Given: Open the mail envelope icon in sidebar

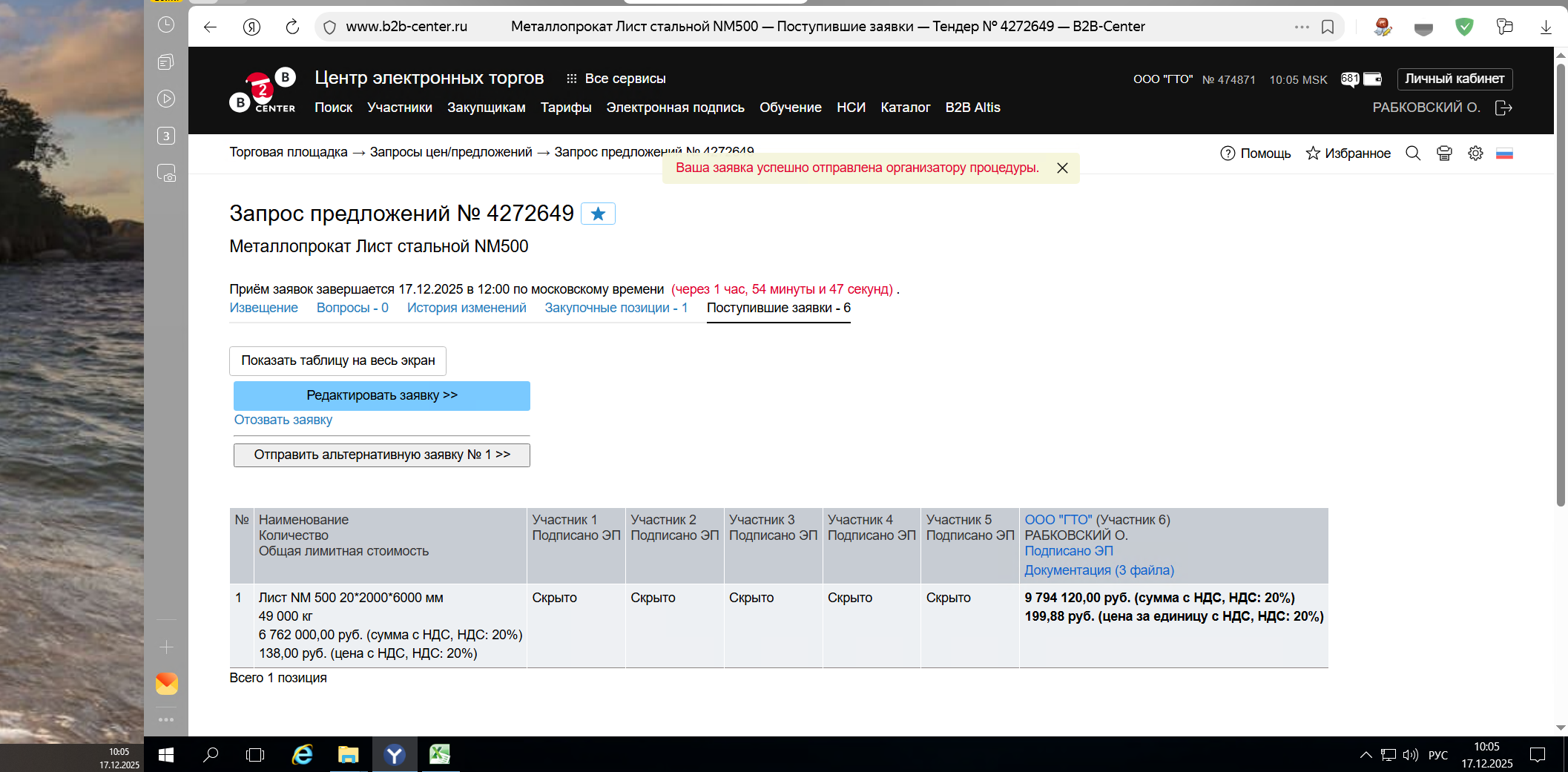Looking at the screenshot, I should 166,684.
